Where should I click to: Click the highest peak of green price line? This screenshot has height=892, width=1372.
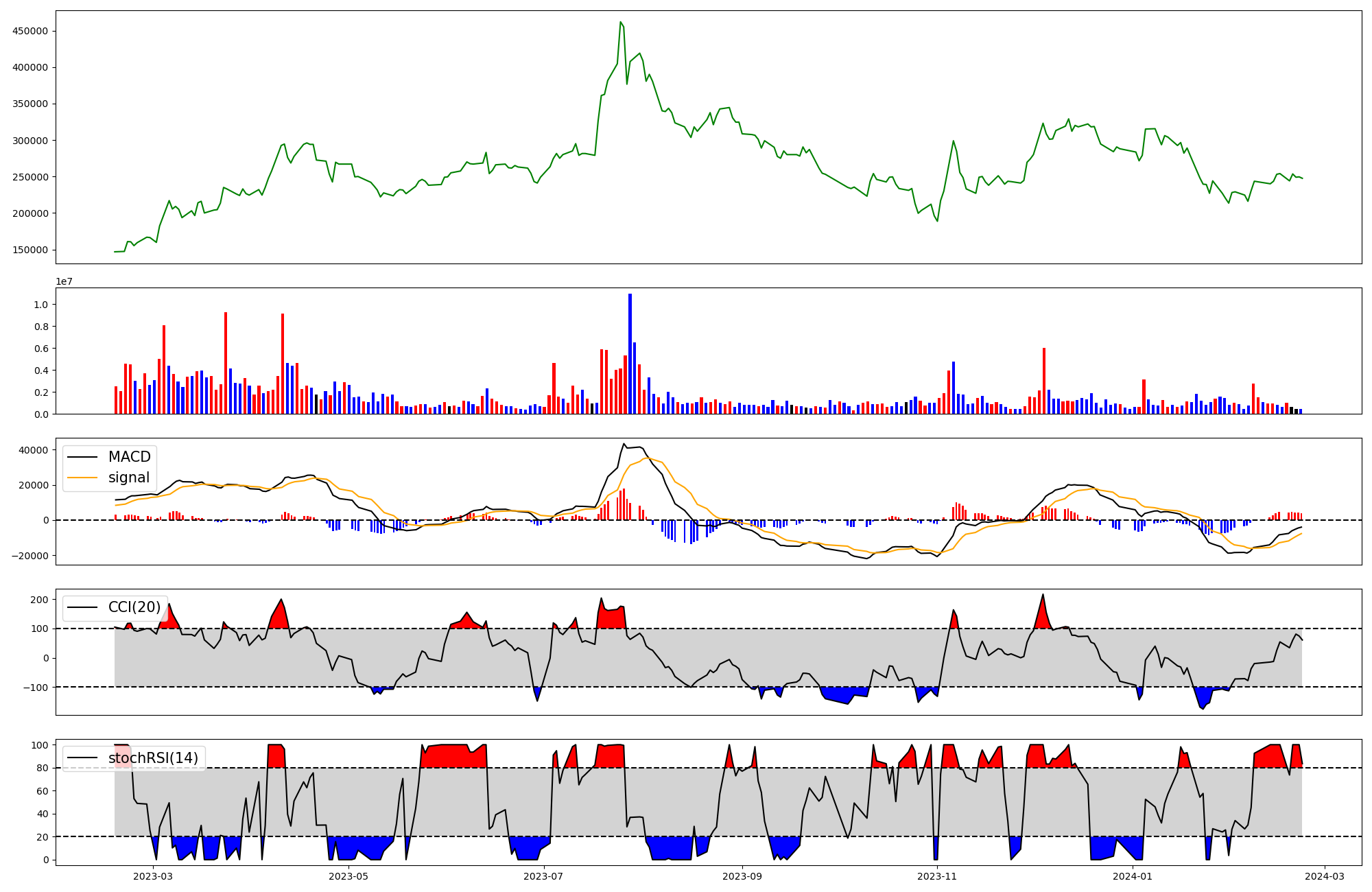620,22
